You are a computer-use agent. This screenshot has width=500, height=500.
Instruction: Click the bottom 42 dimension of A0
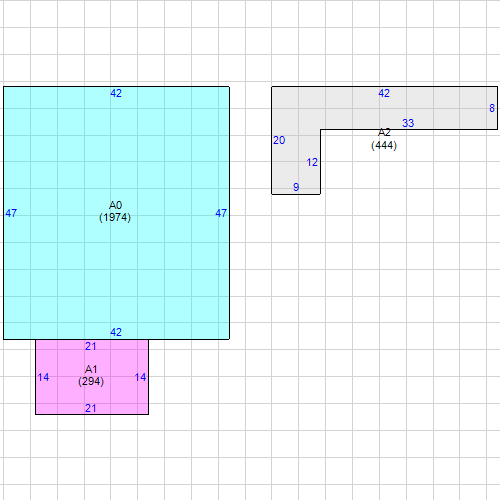point(116,332)
